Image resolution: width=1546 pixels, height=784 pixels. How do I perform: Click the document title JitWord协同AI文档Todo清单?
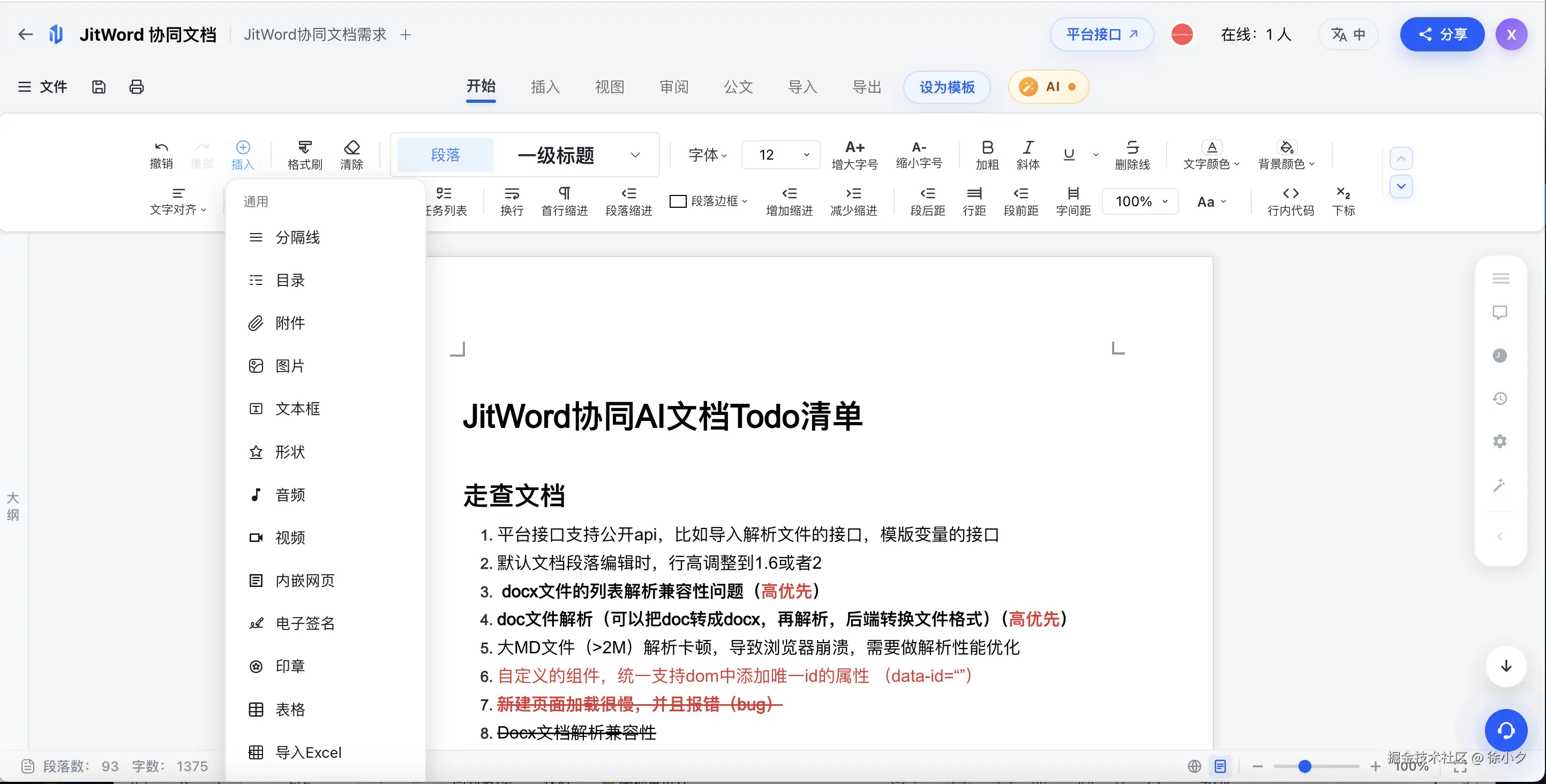pyautogui.click(x=663, y=416)
